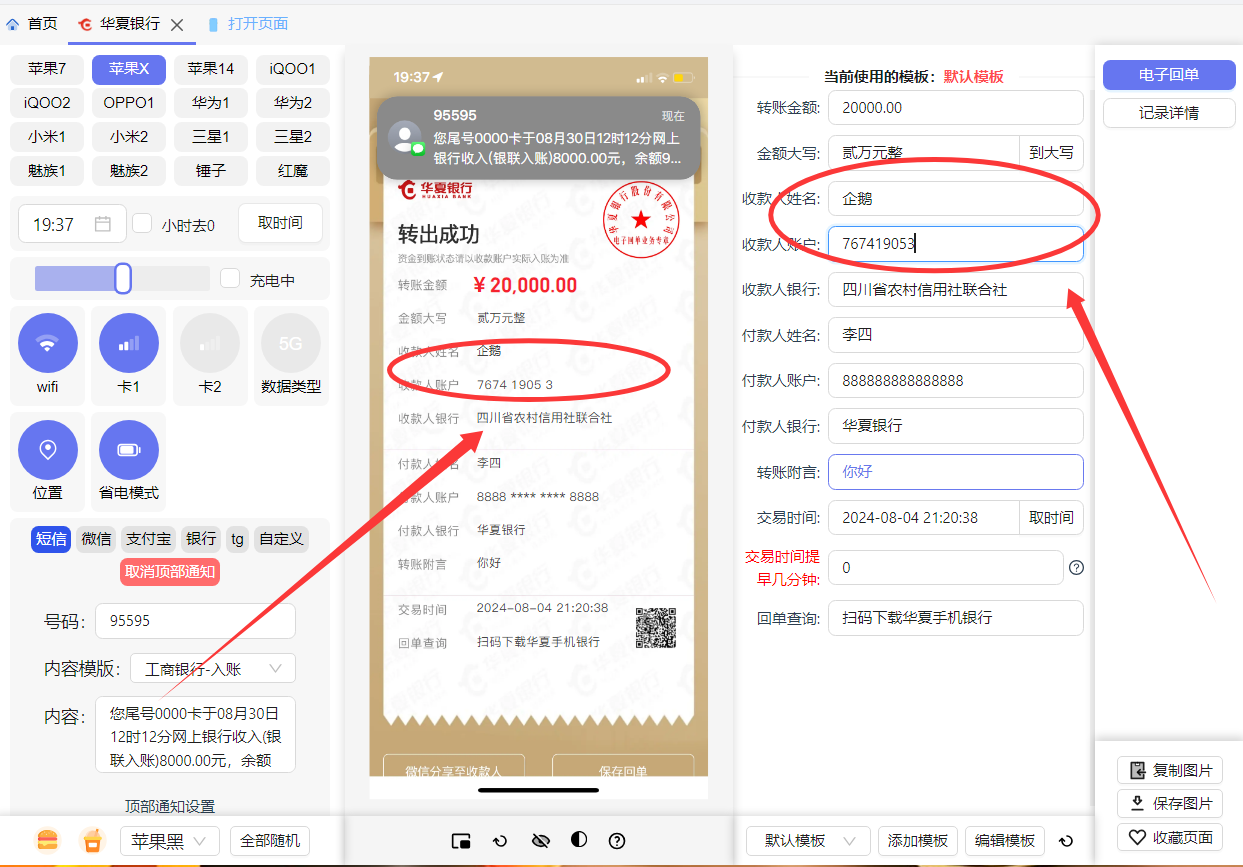Adjust the battery level slider handle

(x=123, y=278)
